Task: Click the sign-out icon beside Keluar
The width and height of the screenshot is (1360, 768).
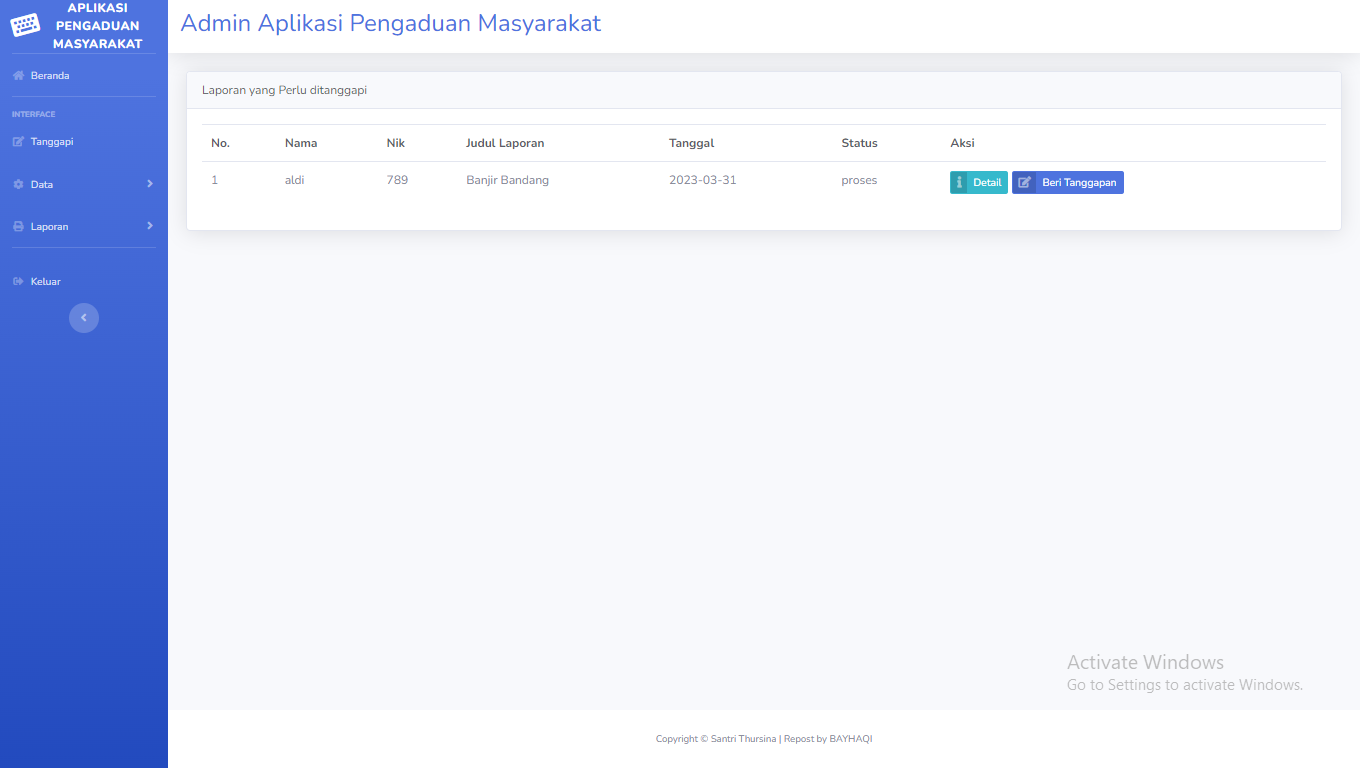Action: coord(18,282)
